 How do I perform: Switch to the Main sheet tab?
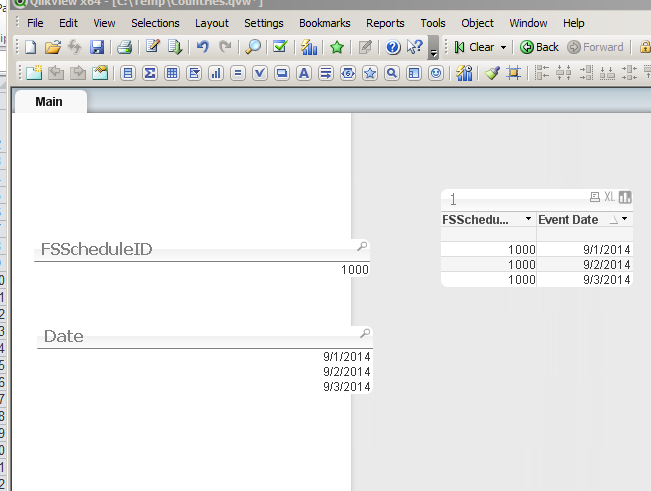click(x=49, y=102)
